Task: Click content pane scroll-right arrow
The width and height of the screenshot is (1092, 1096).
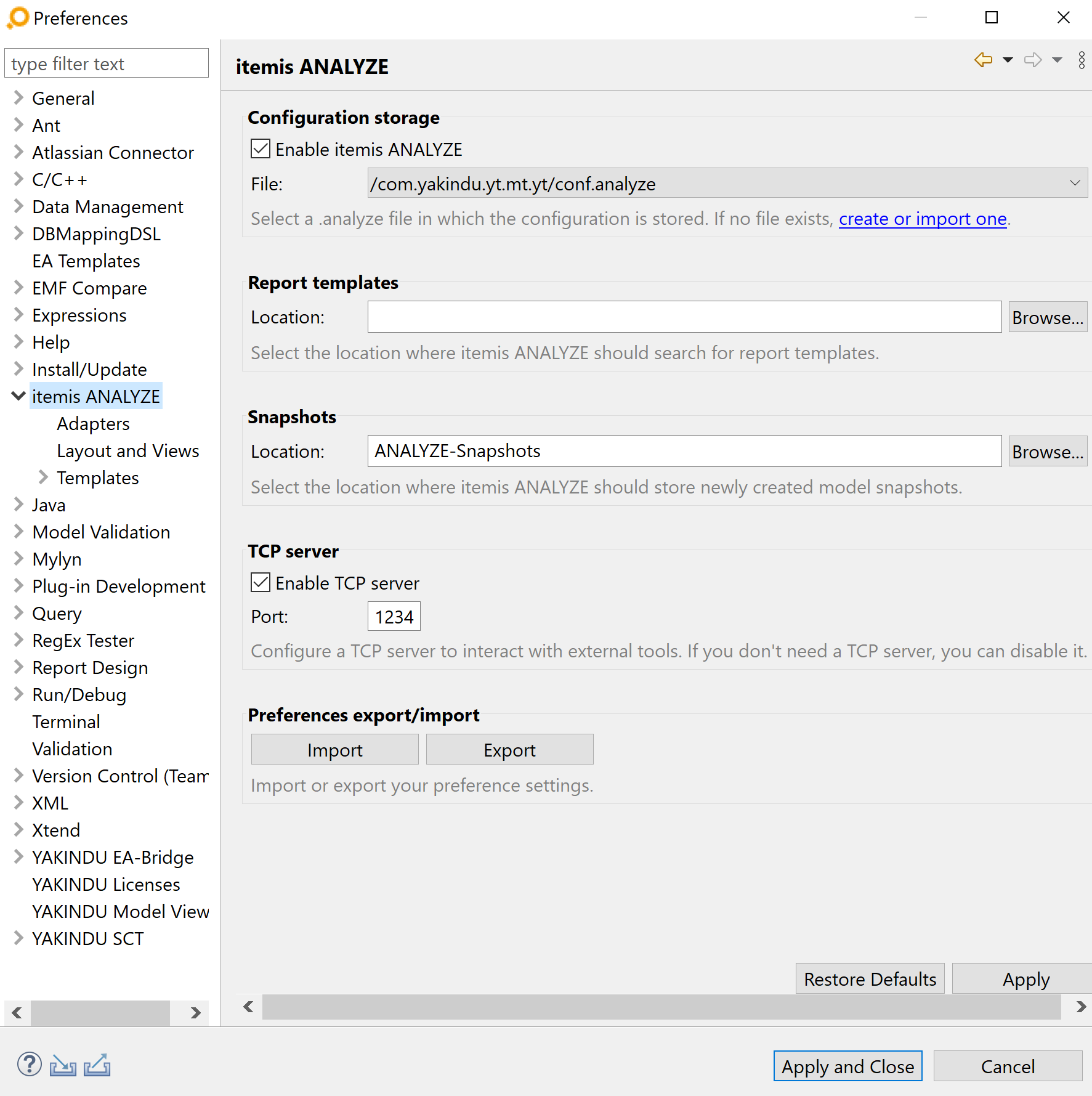Action: (1081, 1007)
